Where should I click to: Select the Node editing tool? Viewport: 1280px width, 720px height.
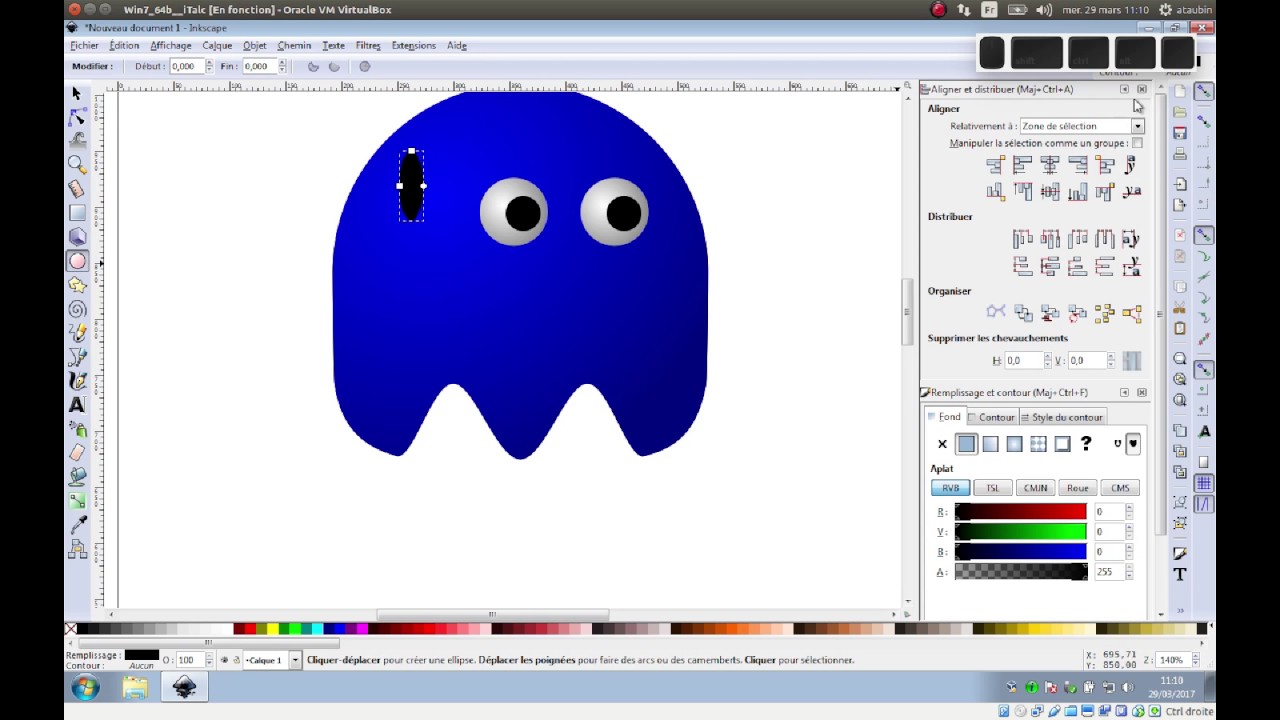point(77,117)
